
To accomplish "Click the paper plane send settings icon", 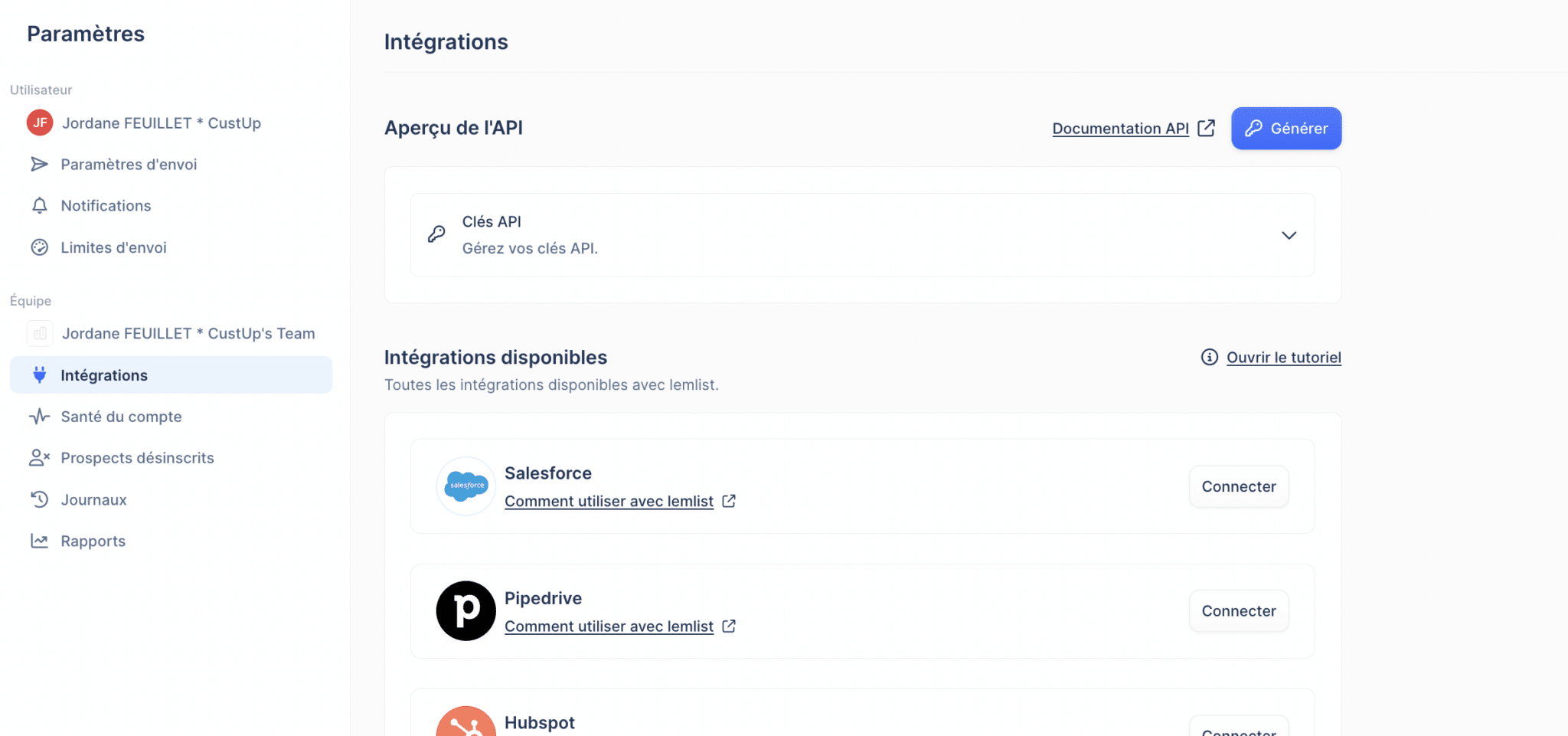I will tap(39, 164).
